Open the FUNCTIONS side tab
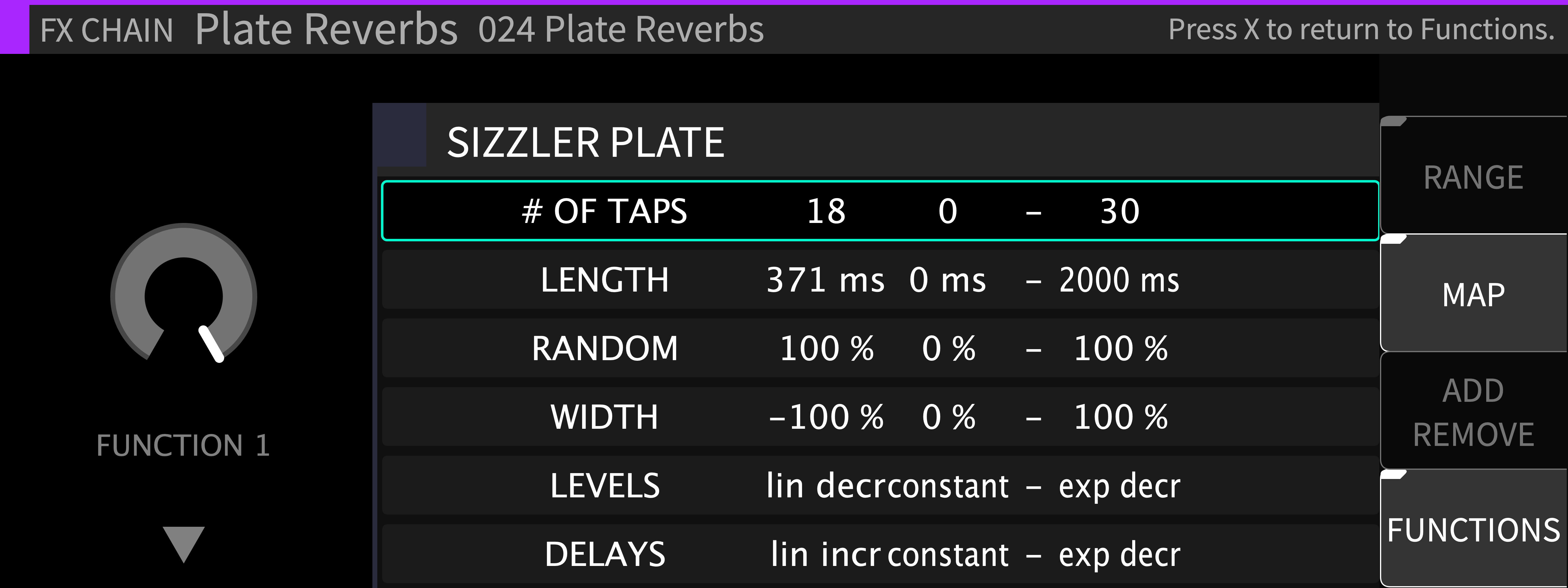 tap(1474, 528)
